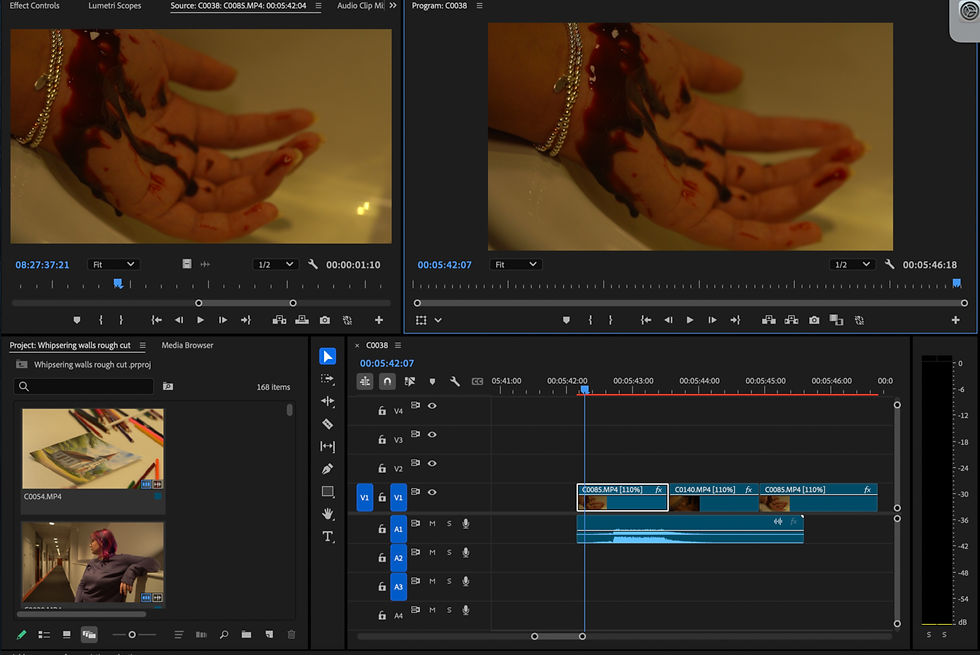Image resolution: width=980 pixels, height=655 pixels.
Task: Select C0140.MP4 clip in timeline
Action: tap(714, 497)
